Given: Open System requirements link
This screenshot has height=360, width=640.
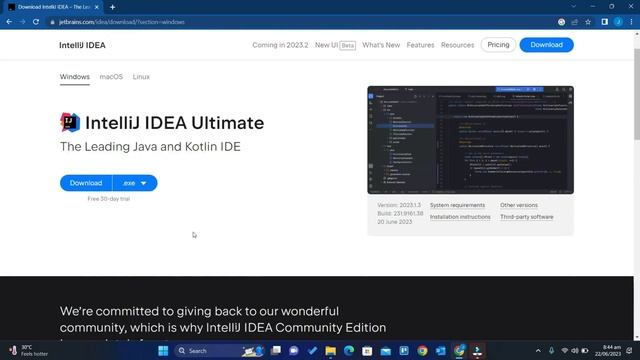Looking at the screenshot, I should coord(457,205).
